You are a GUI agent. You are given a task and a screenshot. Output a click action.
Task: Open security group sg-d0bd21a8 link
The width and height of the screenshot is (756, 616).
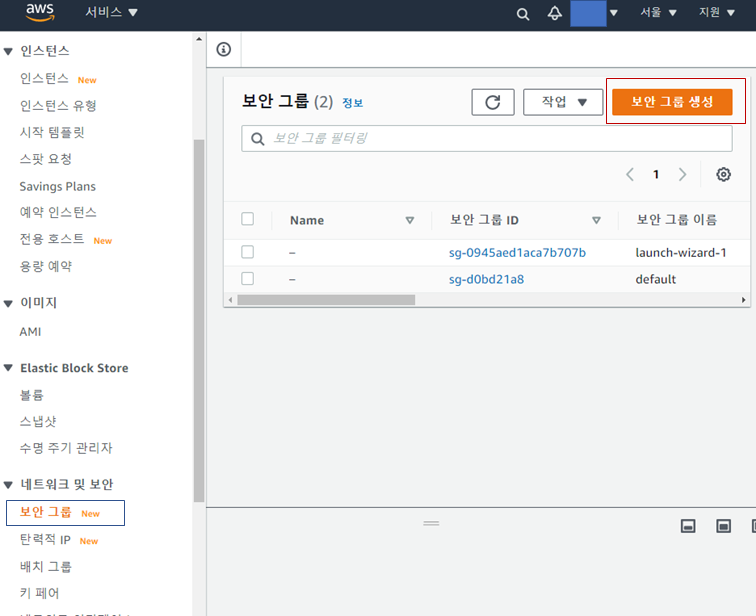coord(486,279)
